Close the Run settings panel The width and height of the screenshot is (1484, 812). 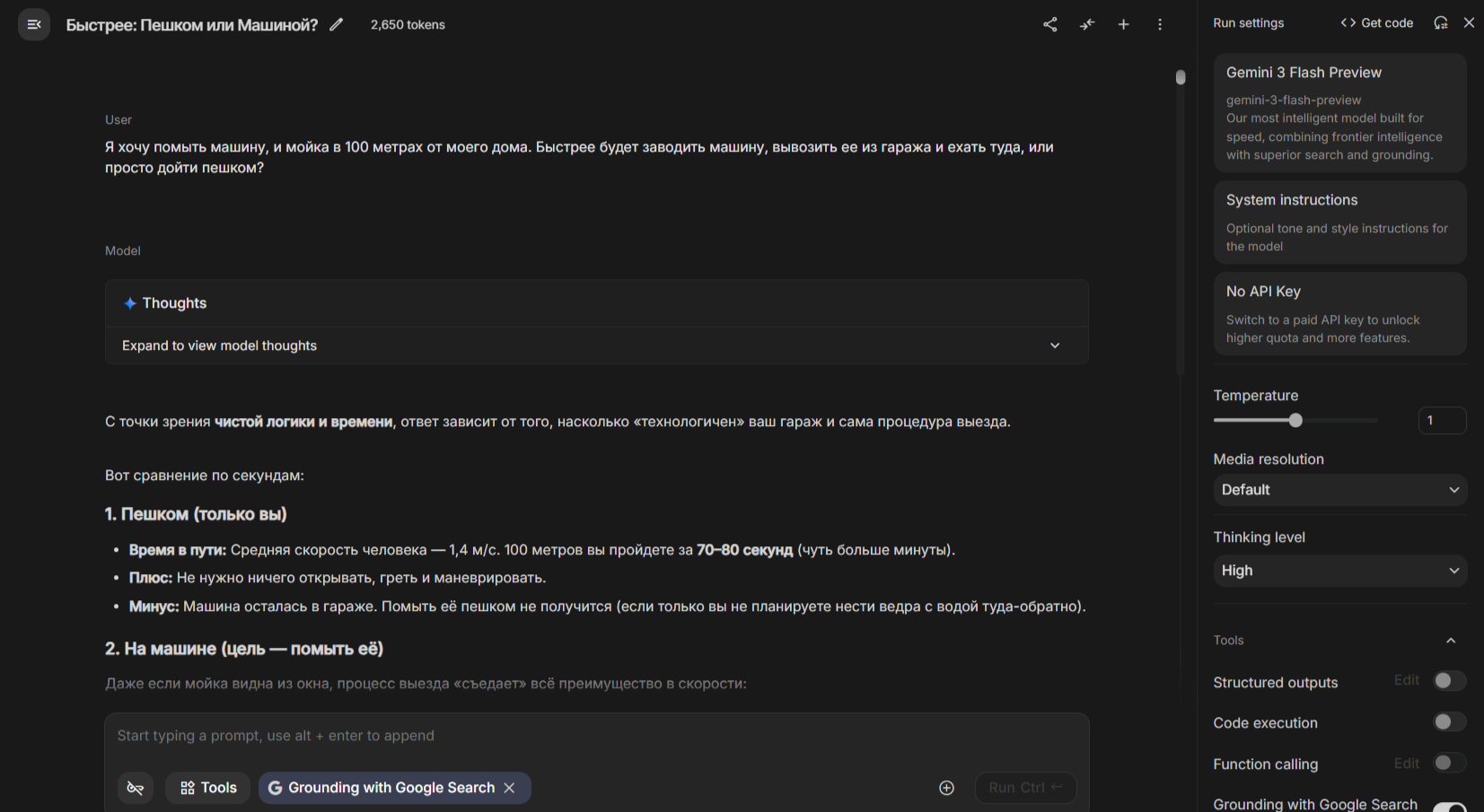click(1469, 22)
